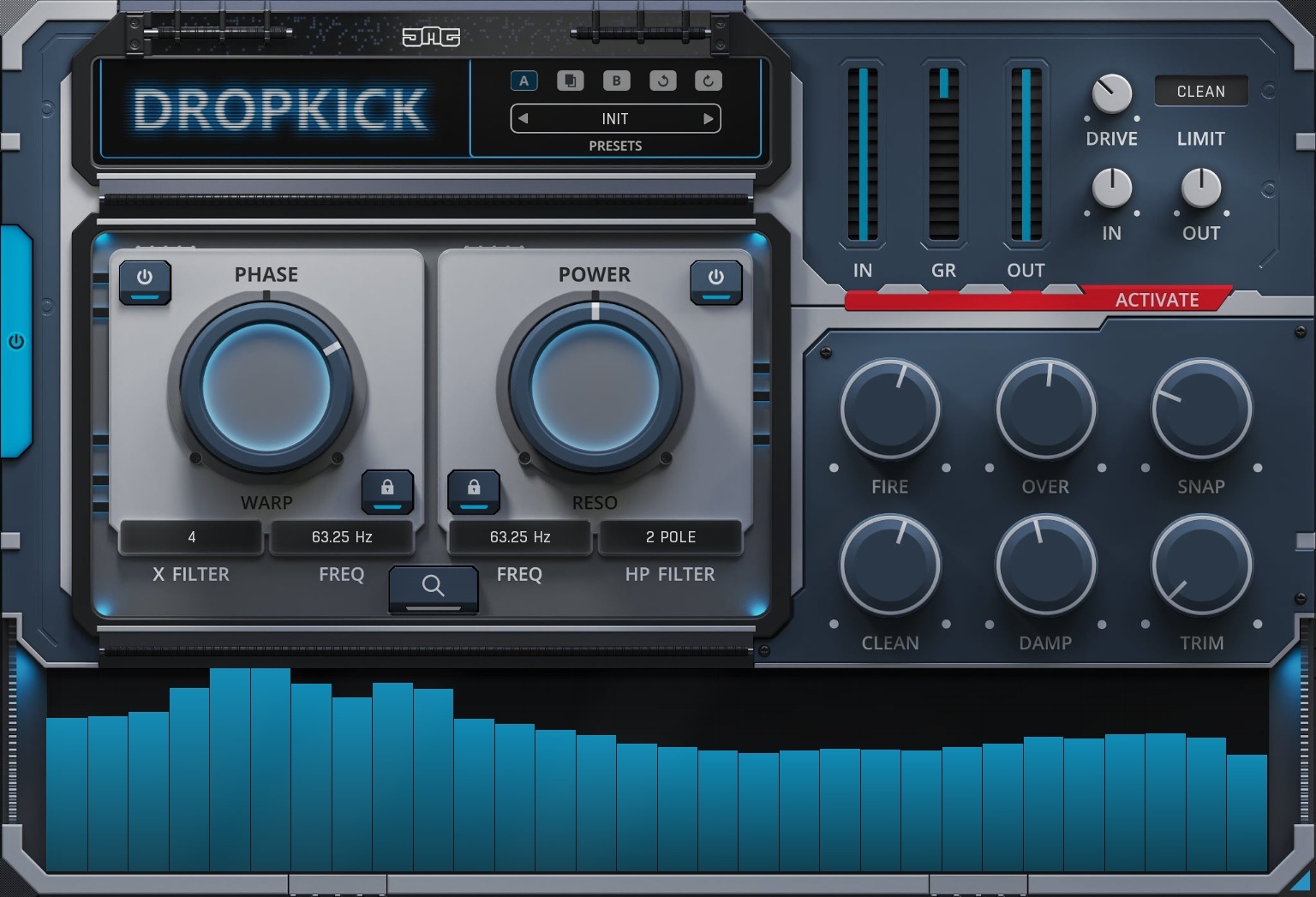Screen dimensions: 1316x897
Task: Open the spectrum magnifier view
Action: coord(433,586)
